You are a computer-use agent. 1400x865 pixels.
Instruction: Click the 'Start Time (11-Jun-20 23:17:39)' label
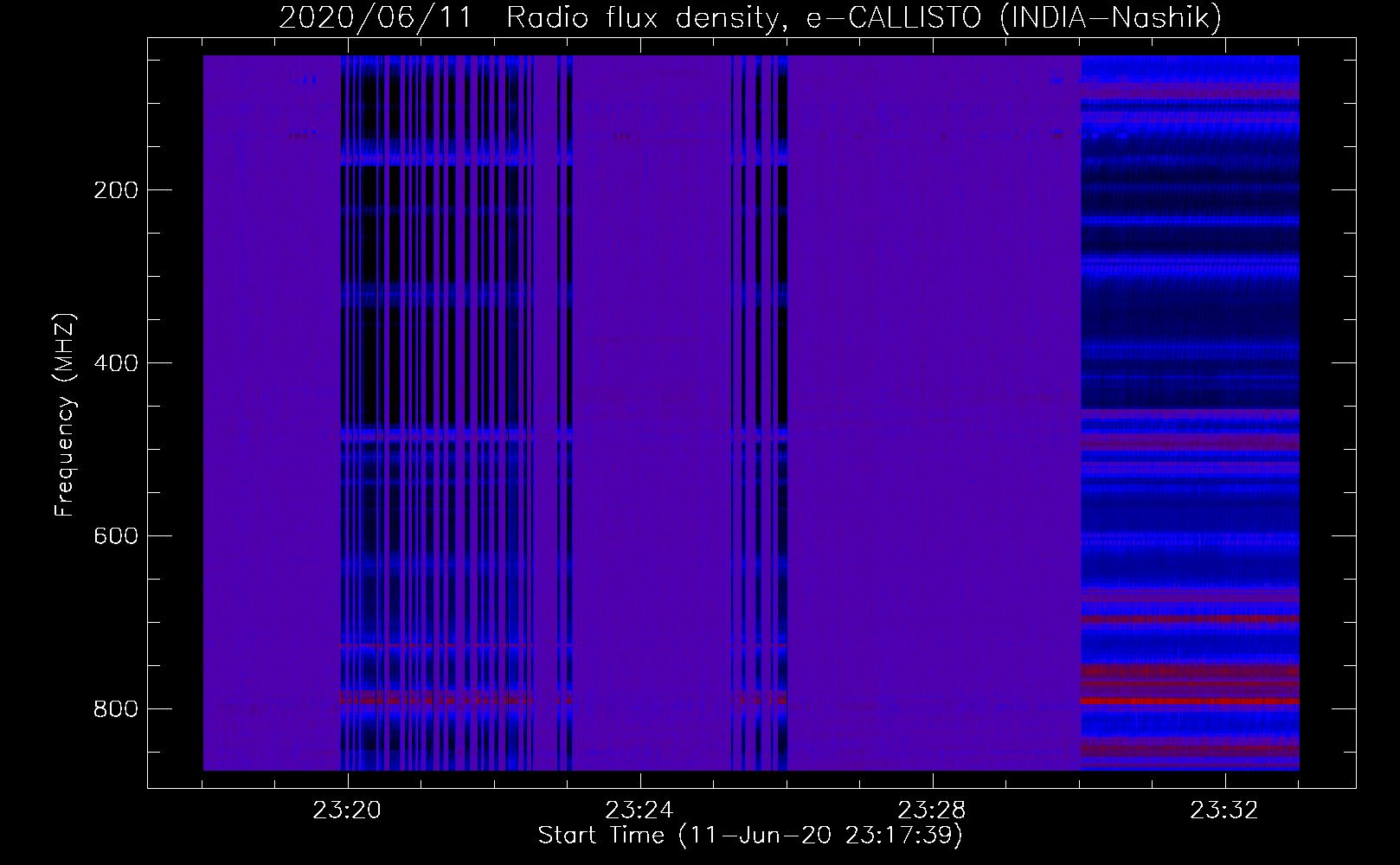point(750,836)
